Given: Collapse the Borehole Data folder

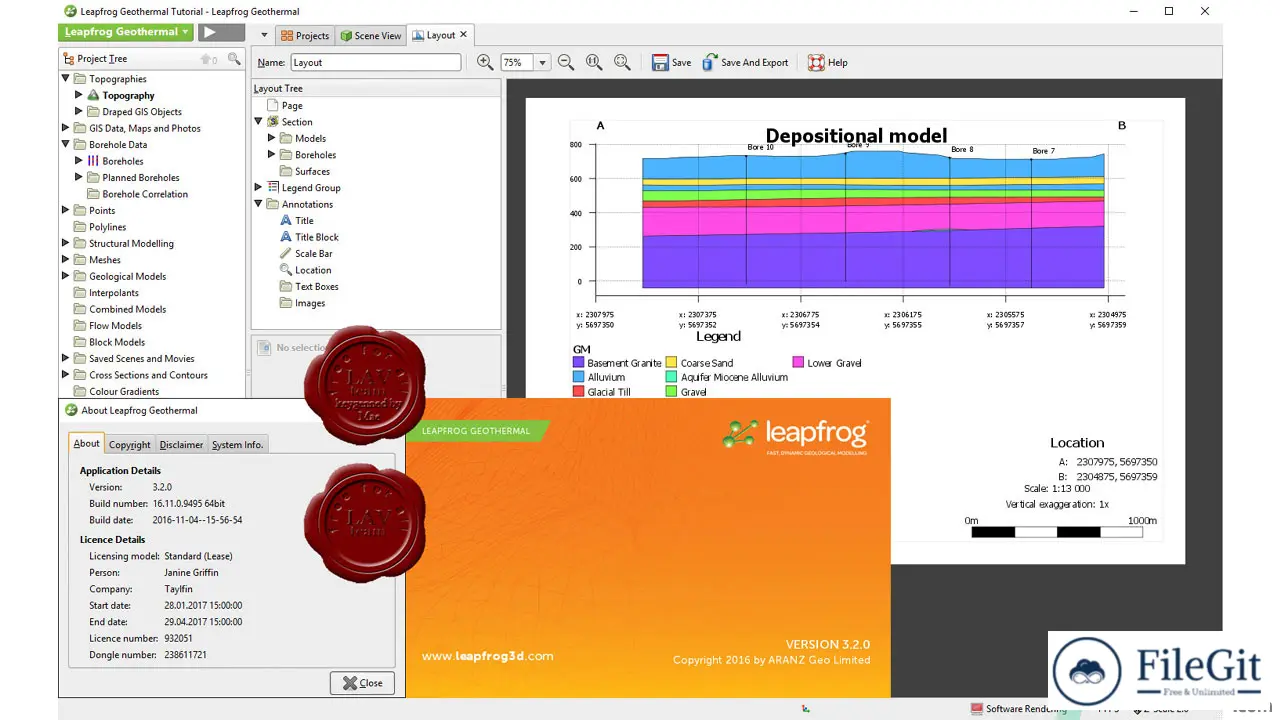Looking at the screenshot, I should tap(66, 145).
